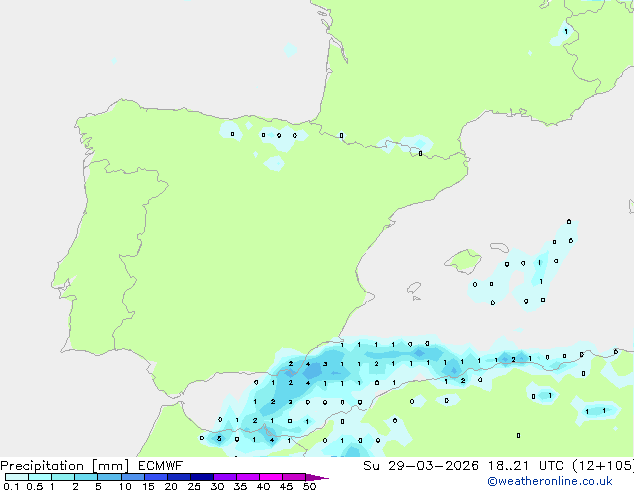
Task: Click the Mallorca island on the map
Action: click(463, 261)
